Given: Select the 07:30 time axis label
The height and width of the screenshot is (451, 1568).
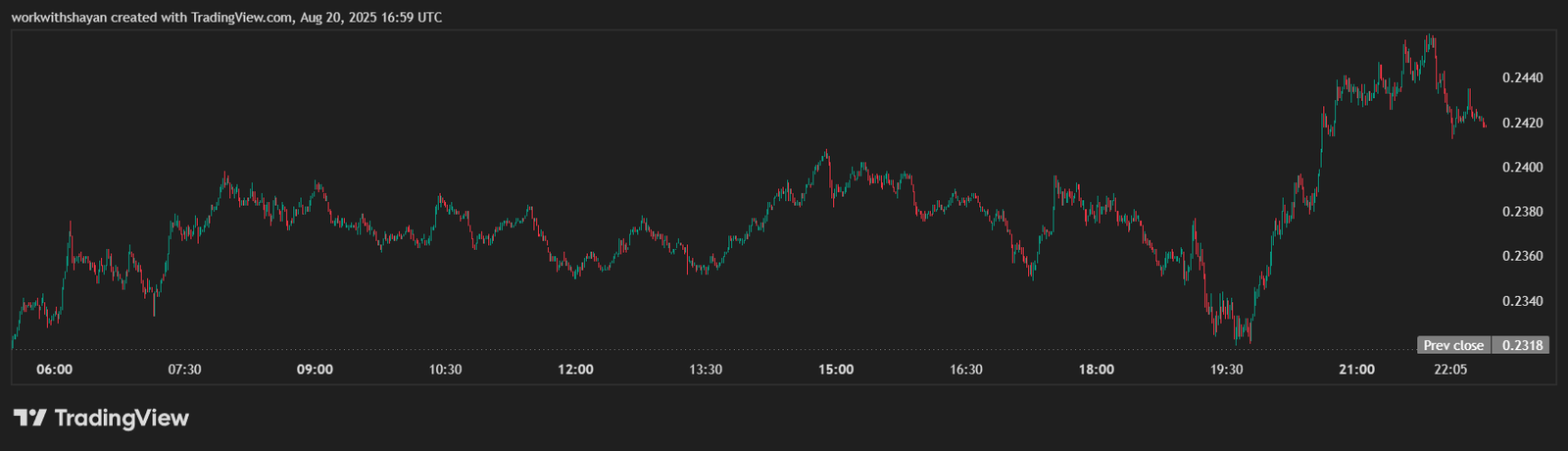Looking at the screenshot, I should coord(184,370).
